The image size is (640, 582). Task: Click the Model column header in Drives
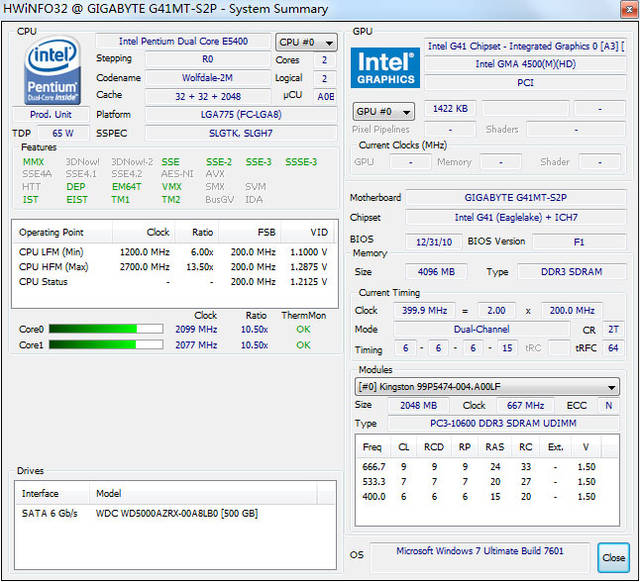(x=203, y=493)
